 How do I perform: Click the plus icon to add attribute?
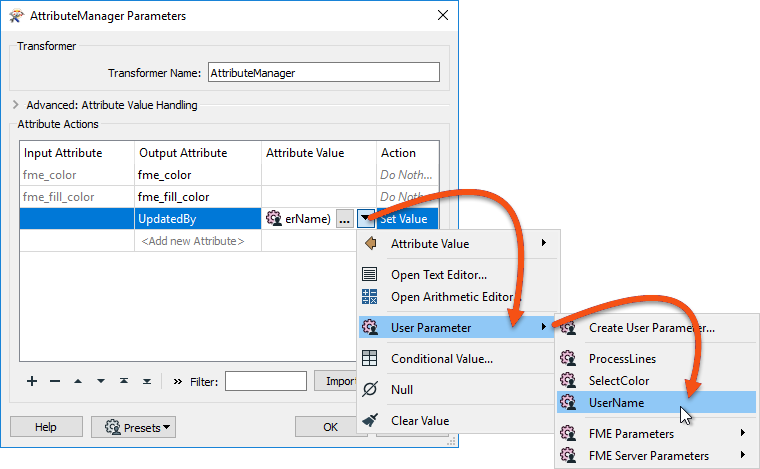[x=32, y=381]
